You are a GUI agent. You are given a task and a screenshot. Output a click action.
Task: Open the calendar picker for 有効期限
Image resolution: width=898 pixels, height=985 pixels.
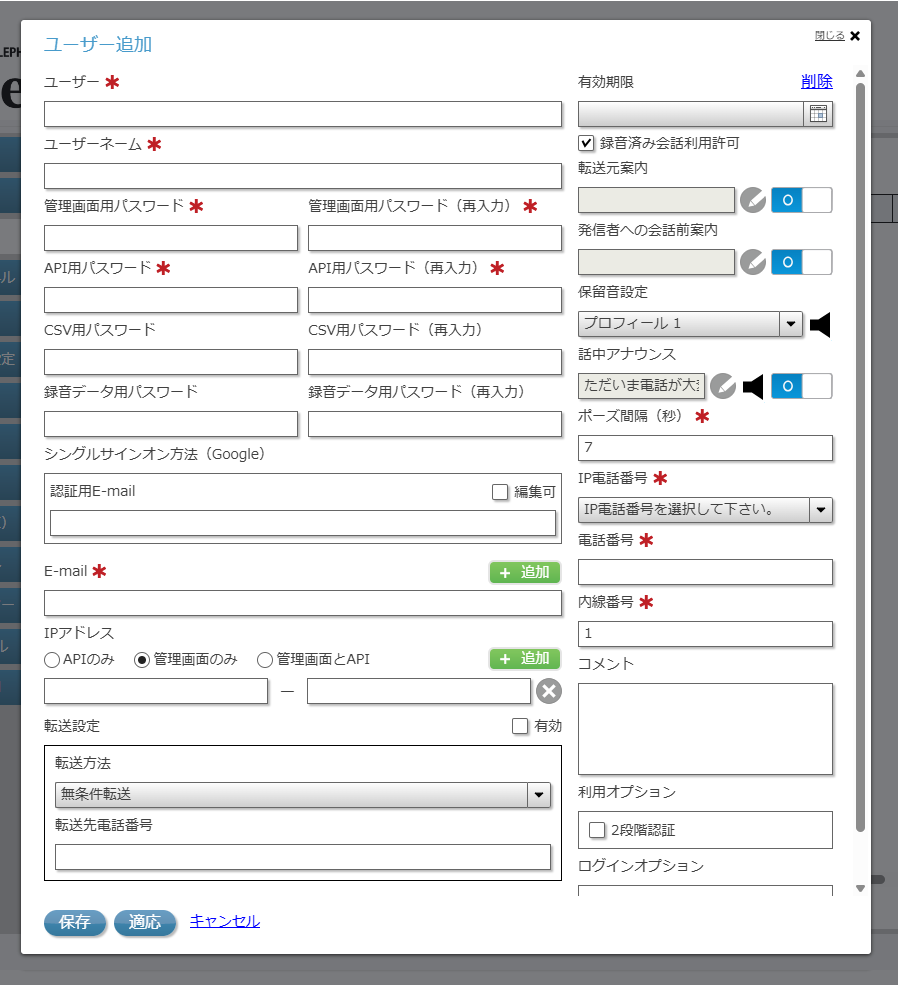pos(819,113)
